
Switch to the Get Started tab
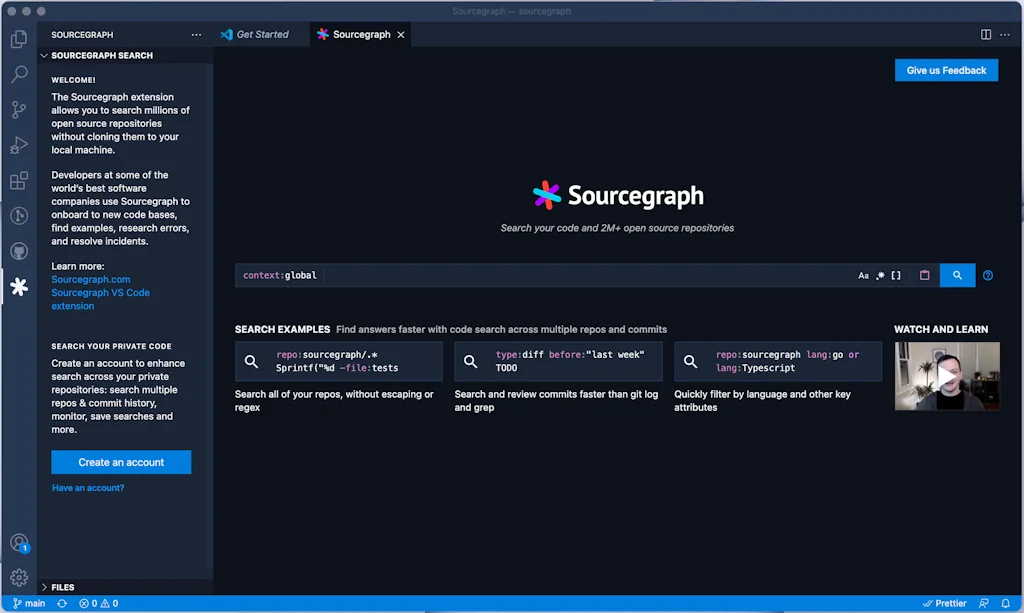[260, 33]
